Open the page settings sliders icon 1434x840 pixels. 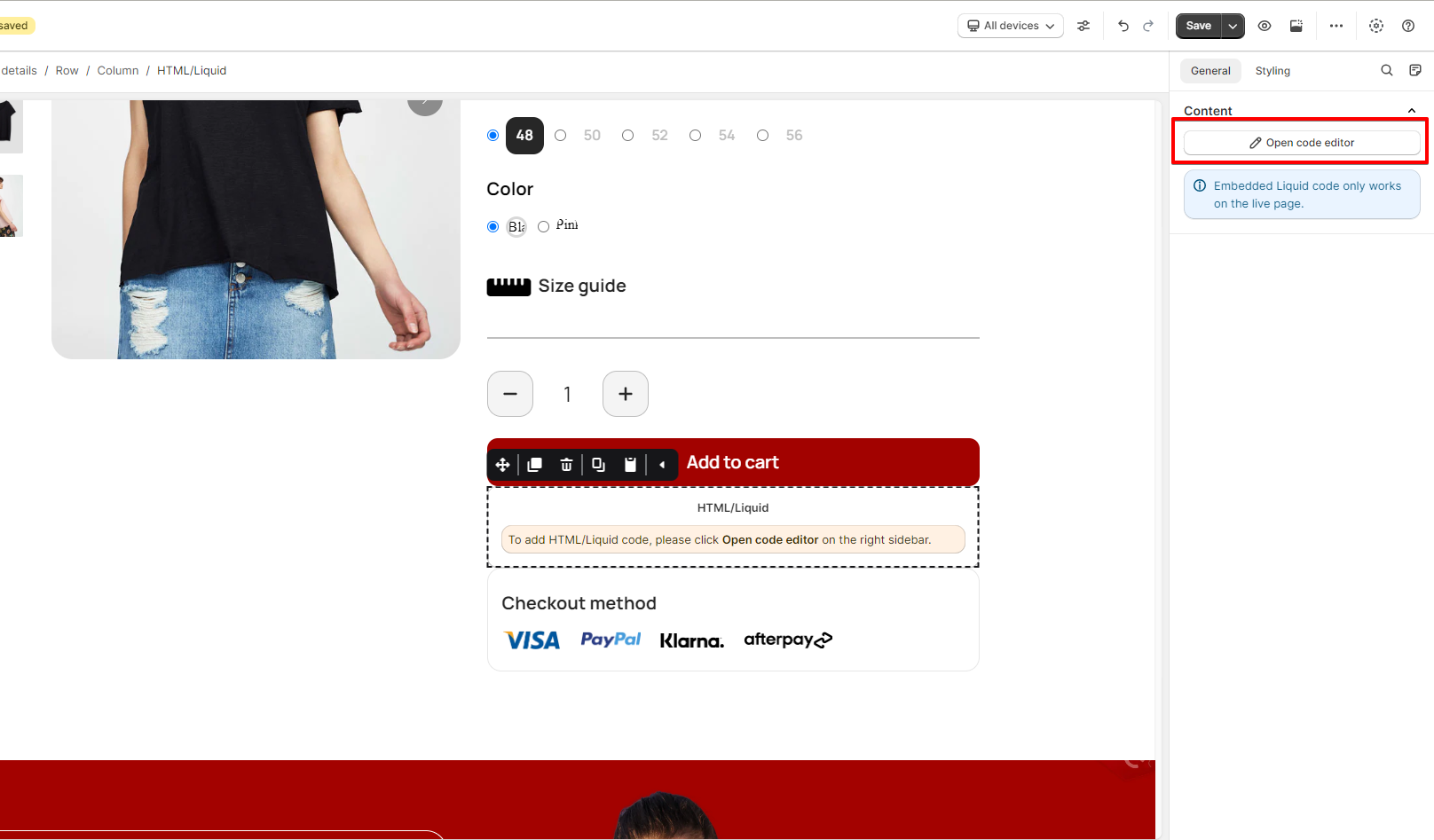(x=1083, y=26)
